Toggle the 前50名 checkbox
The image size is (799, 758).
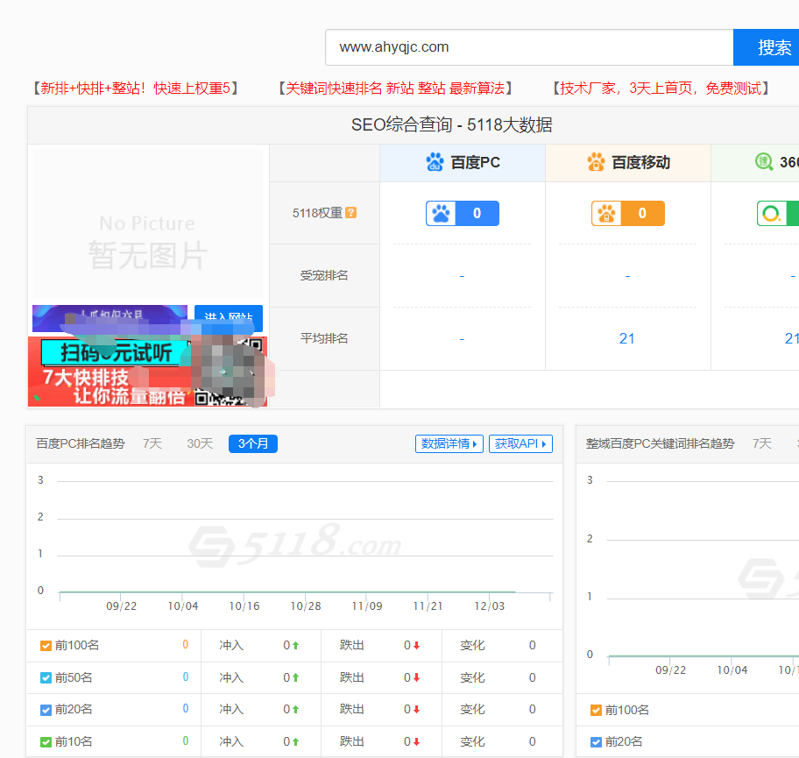[46, 678]
